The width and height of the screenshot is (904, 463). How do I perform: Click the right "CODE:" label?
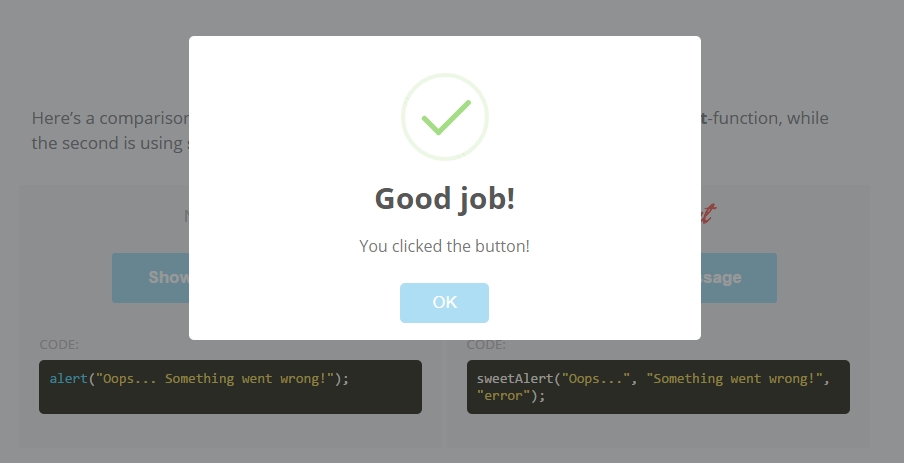click(x=486, y=346)
